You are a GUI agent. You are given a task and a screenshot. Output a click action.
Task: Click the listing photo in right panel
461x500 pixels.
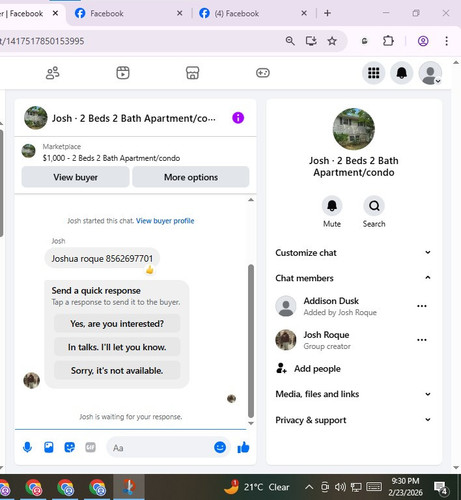pyautogui.click(x=354, y=129)
